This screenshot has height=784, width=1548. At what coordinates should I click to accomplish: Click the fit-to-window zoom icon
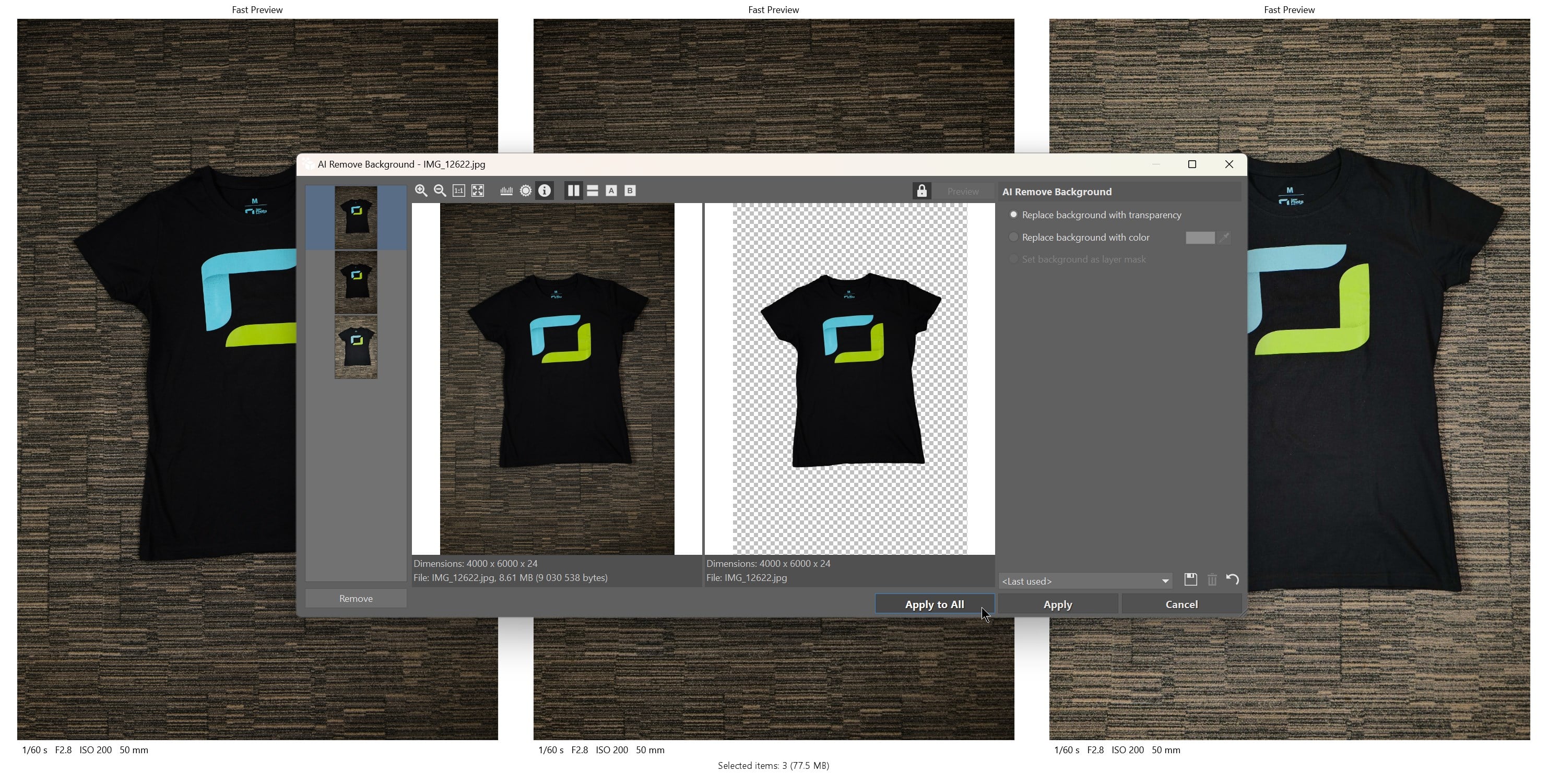pos(478,191)
